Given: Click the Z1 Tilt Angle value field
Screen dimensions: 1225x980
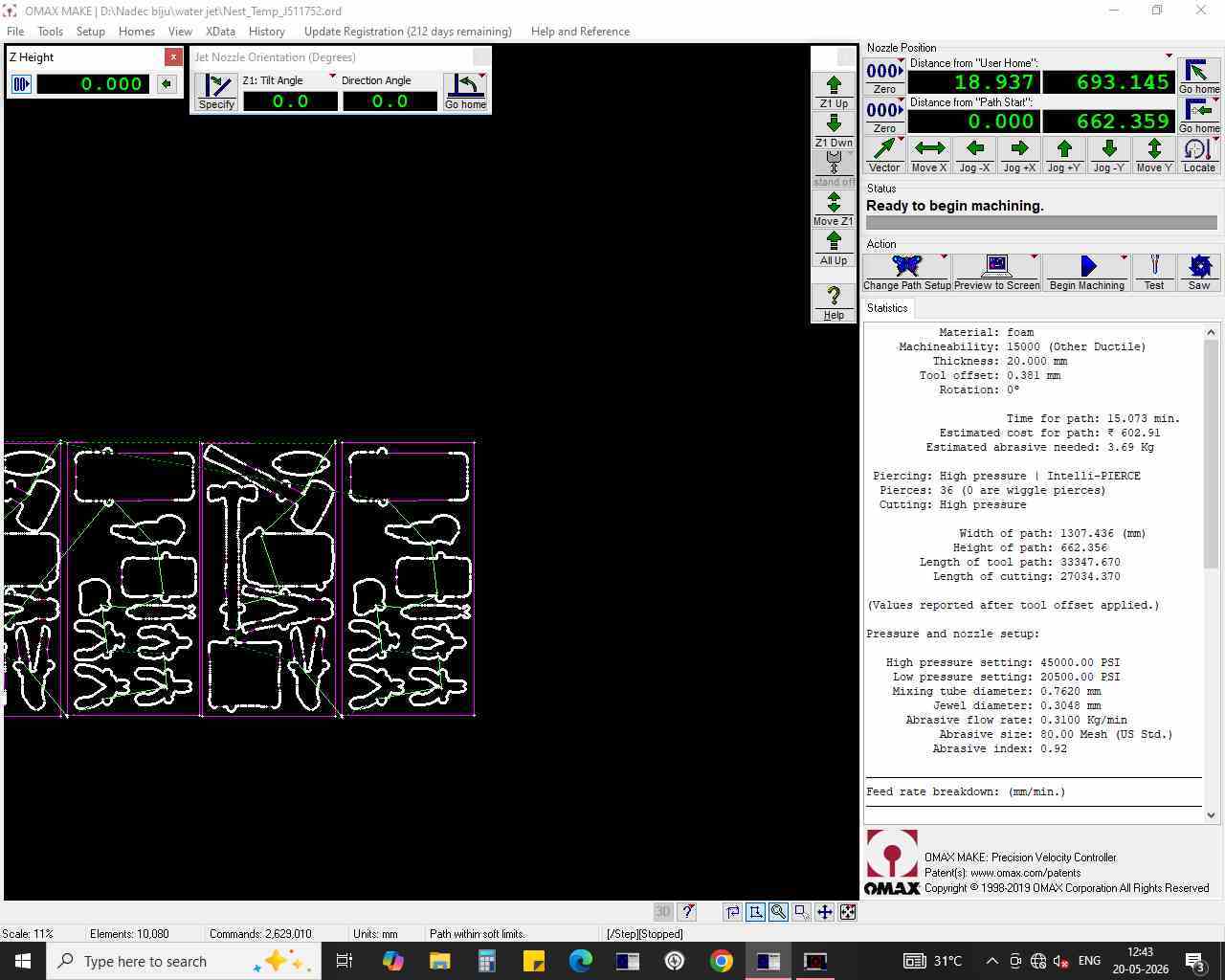Looking at the screenshot, I should tap(290, 100).
